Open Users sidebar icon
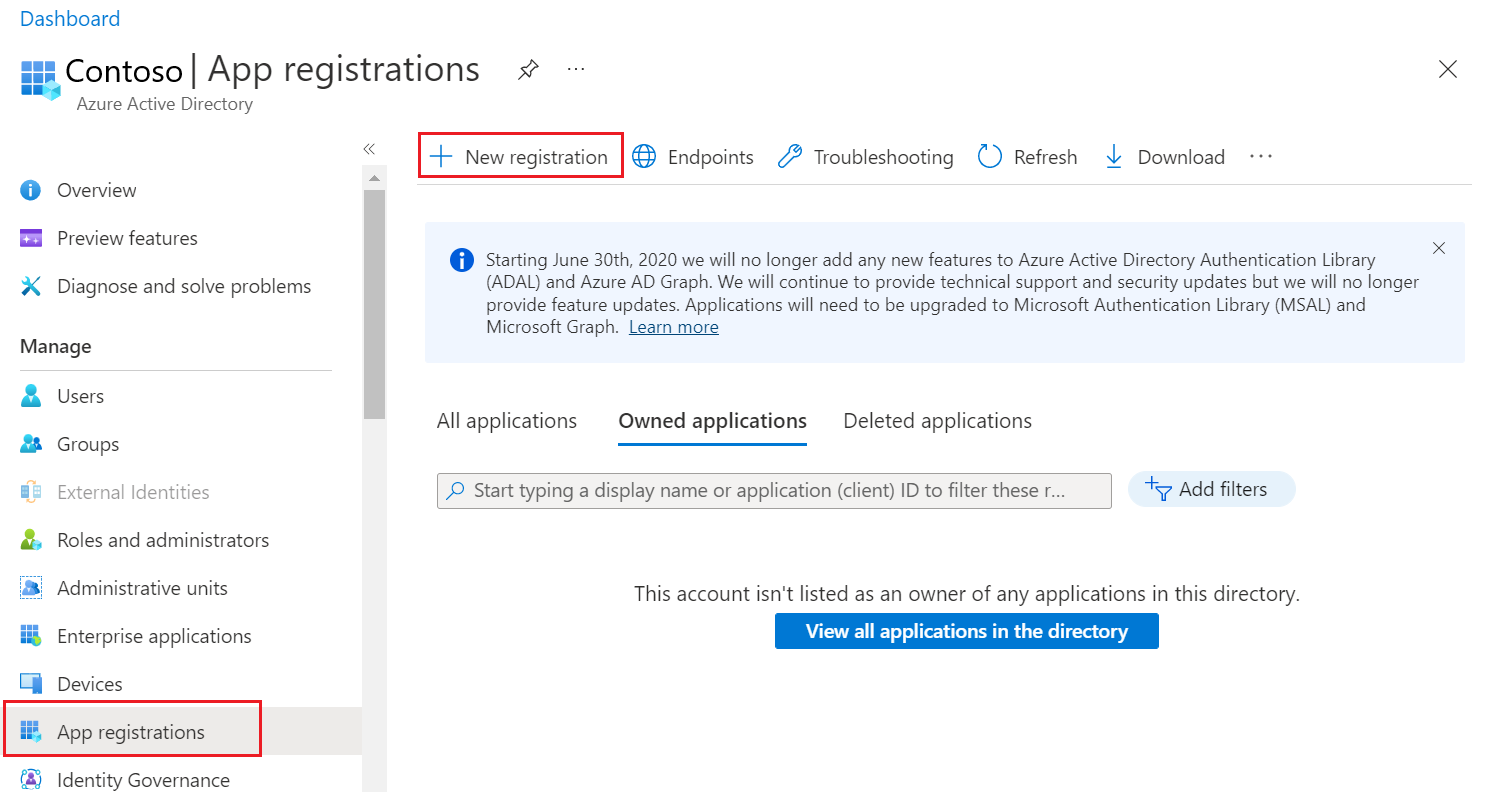This screenshot has width=1498, height=792. coord(31,396)
